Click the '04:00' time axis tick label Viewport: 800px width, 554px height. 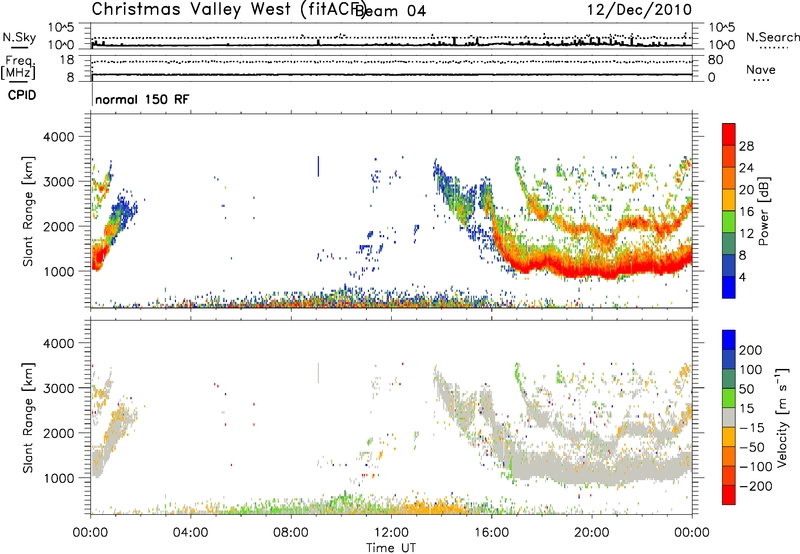(x=190, y=533)
